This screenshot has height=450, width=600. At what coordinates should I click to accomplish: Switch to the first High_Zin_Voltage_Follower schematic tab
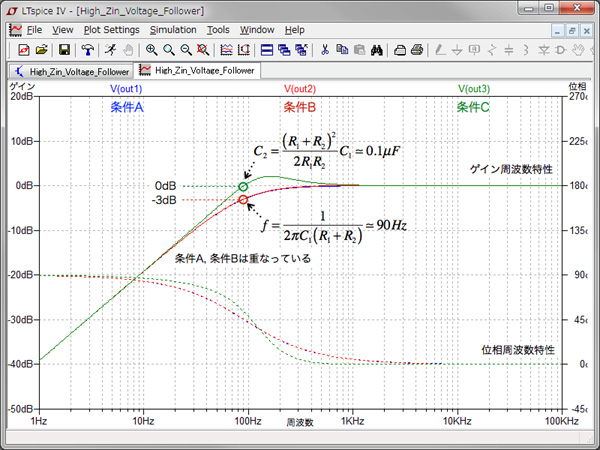[x=70, y=71]
